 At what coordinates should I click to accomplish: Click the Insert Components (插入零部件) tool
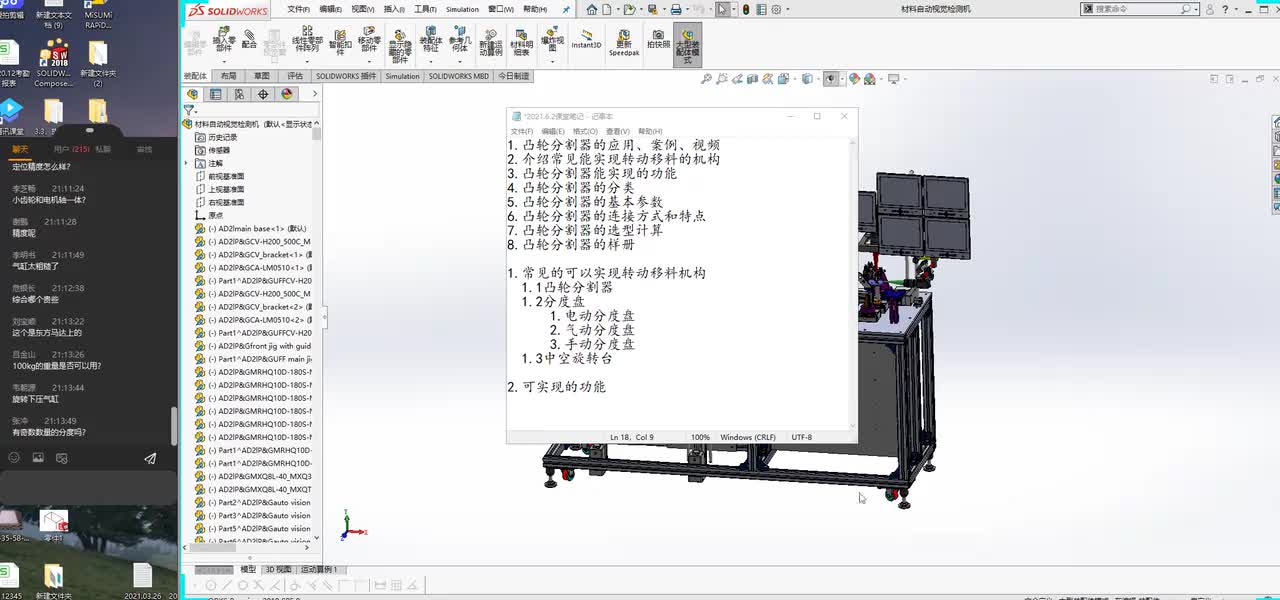tap(225, 41)
